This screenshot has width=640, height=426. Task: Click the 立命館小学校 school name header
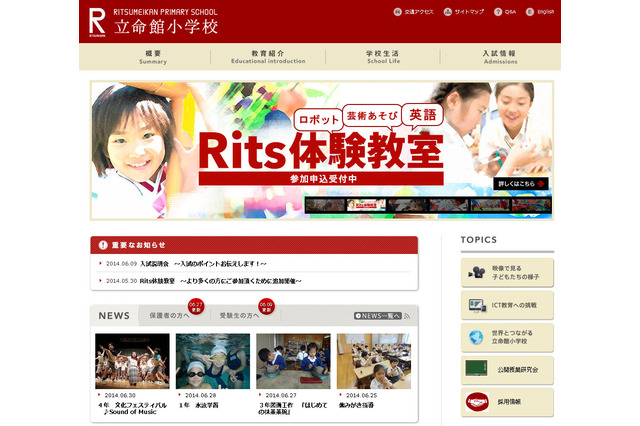click(x=166, y=27)
